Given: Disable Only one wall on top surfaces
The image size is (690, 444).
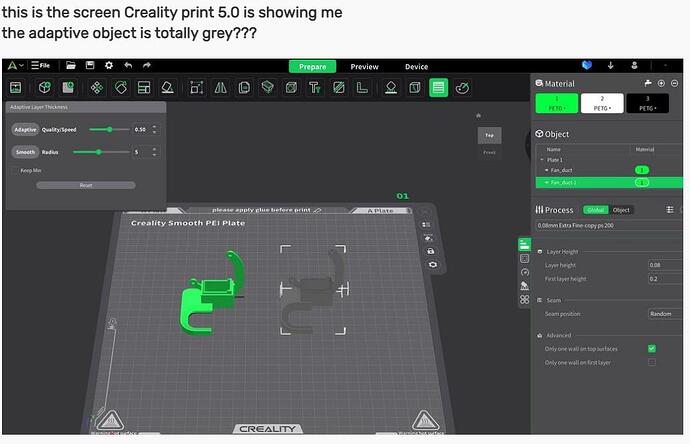Looking at the screenshot, I should [x=652, y=349].
